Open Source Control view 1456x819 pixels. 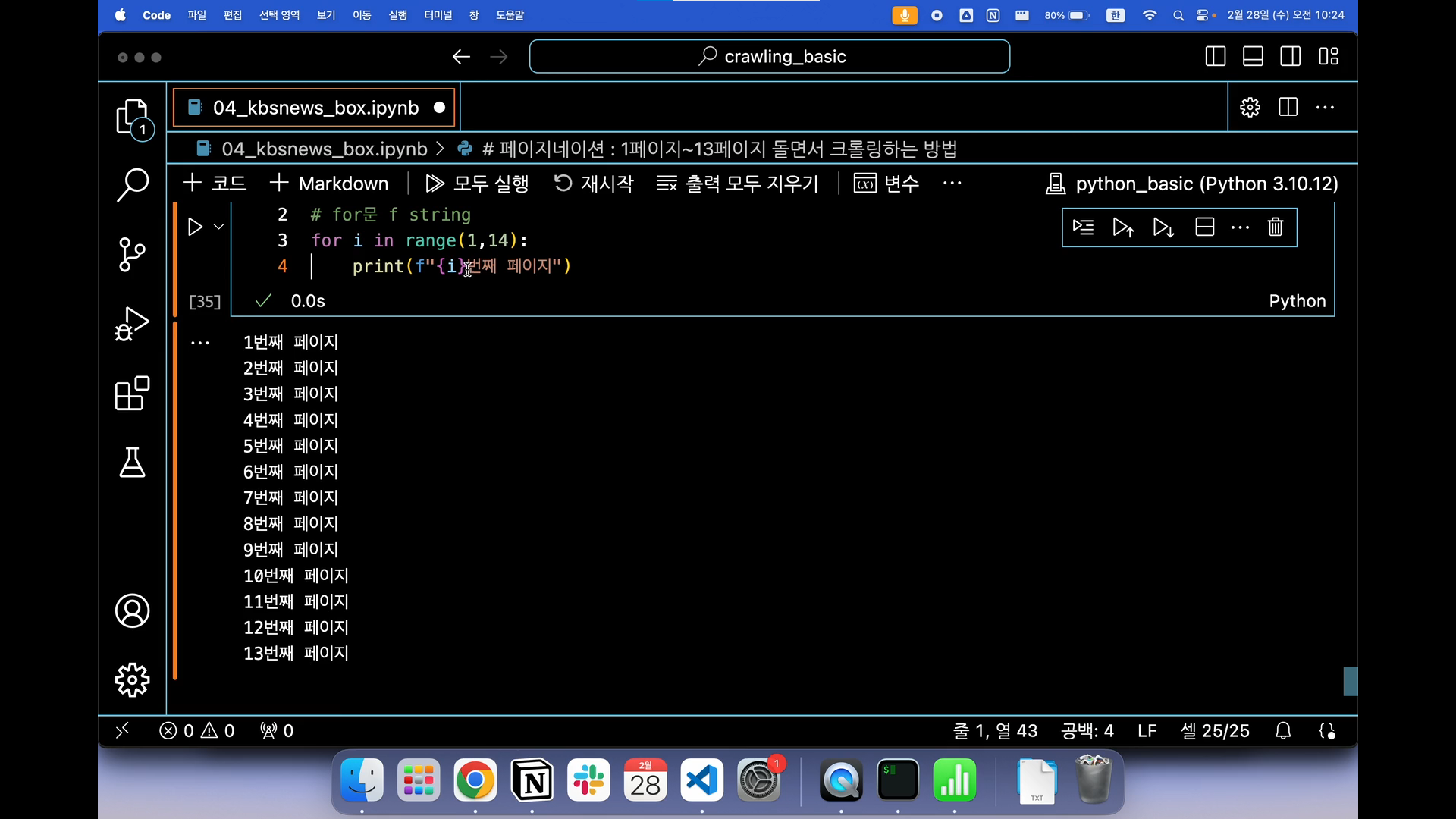point(132,254)
